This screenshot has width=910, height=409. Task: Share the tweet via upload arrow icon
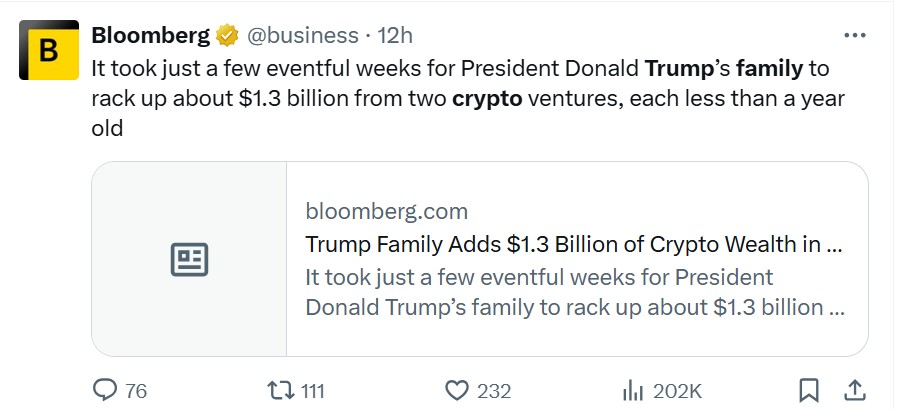(854, 390)
